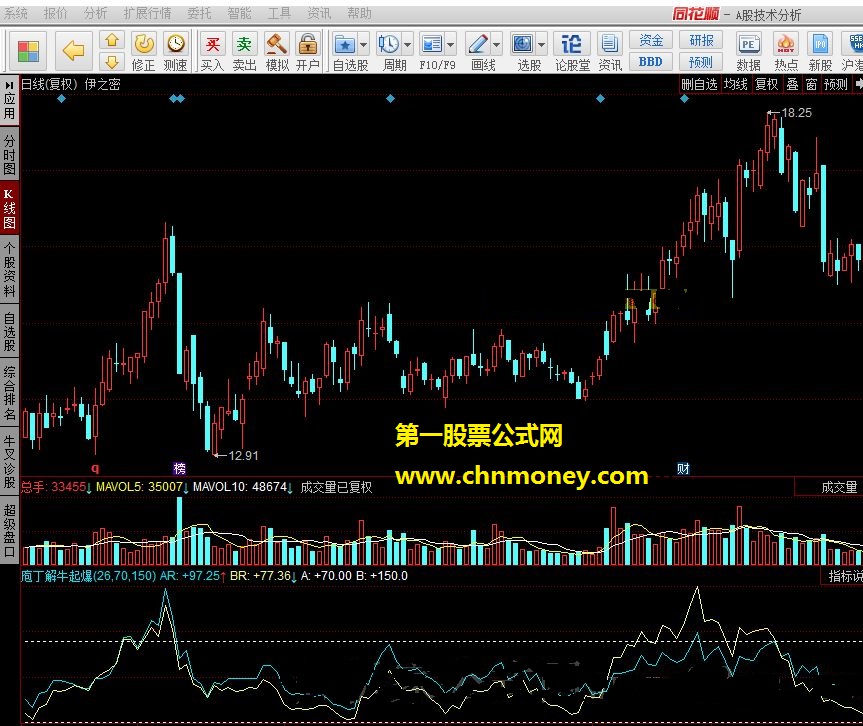The width and height of the screenshot is (863, 726).
Task: Click the 12.91 low price label
Action: click(243, 455)
